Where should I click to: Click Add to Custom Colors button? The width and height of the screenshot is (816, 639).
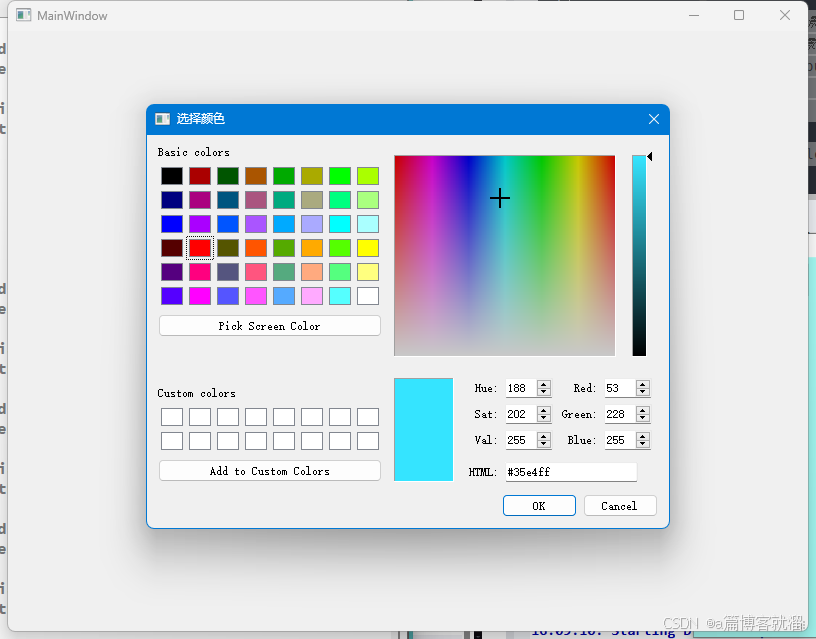tap(270, 471)
